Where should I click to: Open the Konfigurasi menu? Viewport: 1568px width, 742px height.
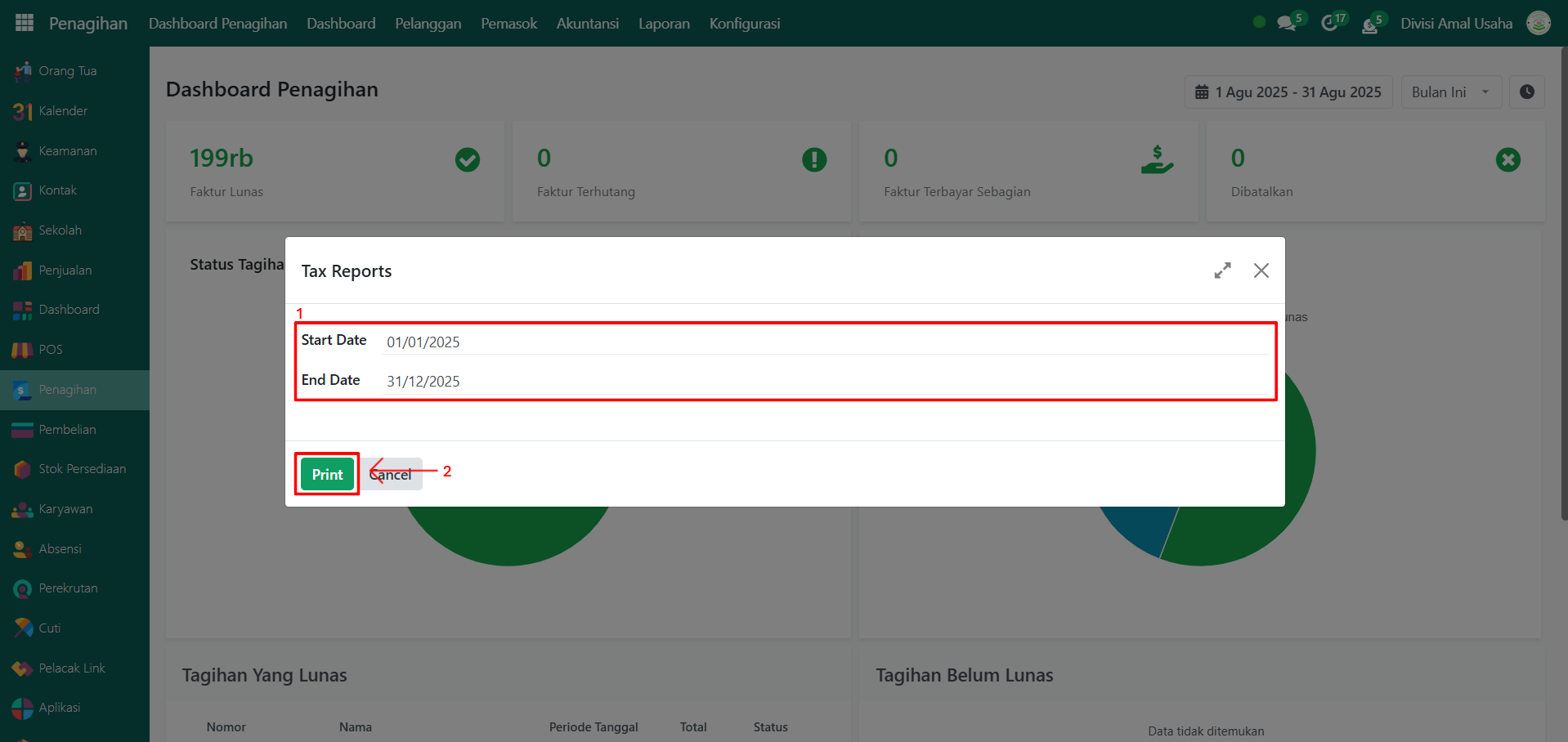(x=744, y=24)
